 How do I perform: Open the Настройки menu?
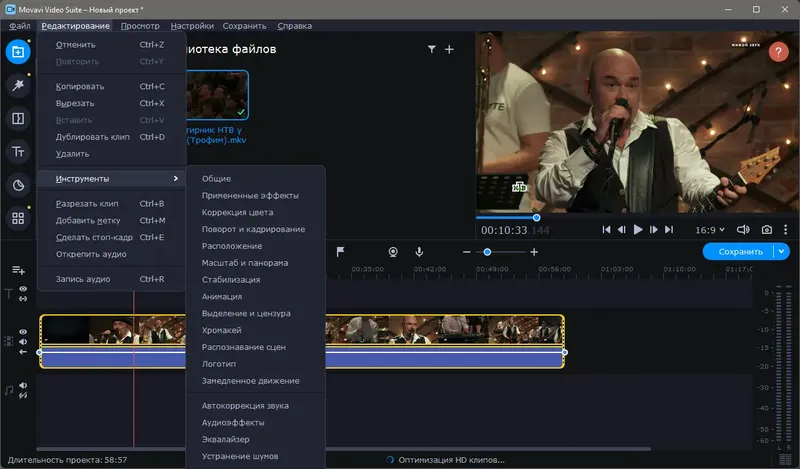[192, 26]
